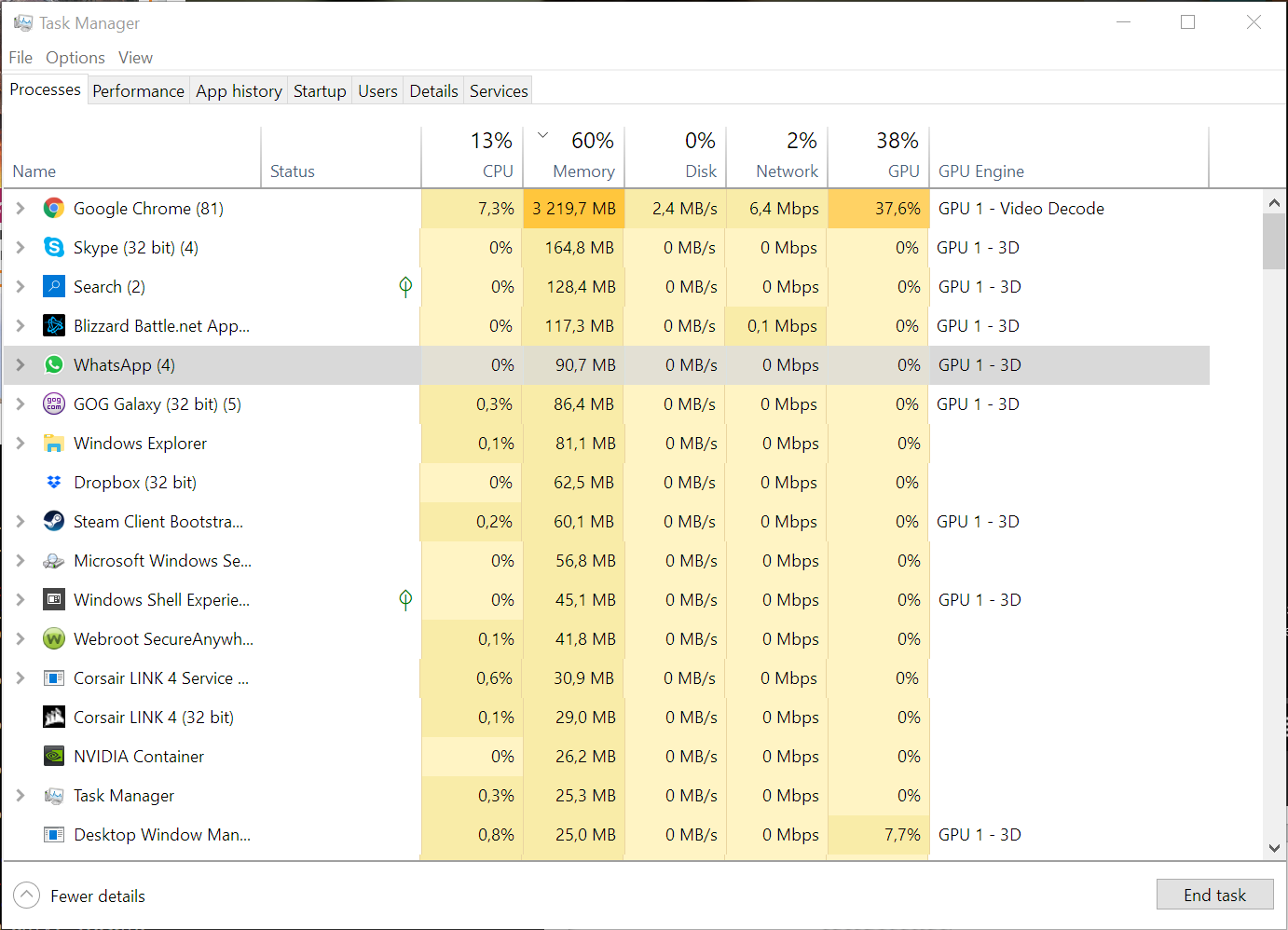Collapse view with Fewer details arrow
This screenshot has width=1288, height=930.
click(x=27, y=896)
